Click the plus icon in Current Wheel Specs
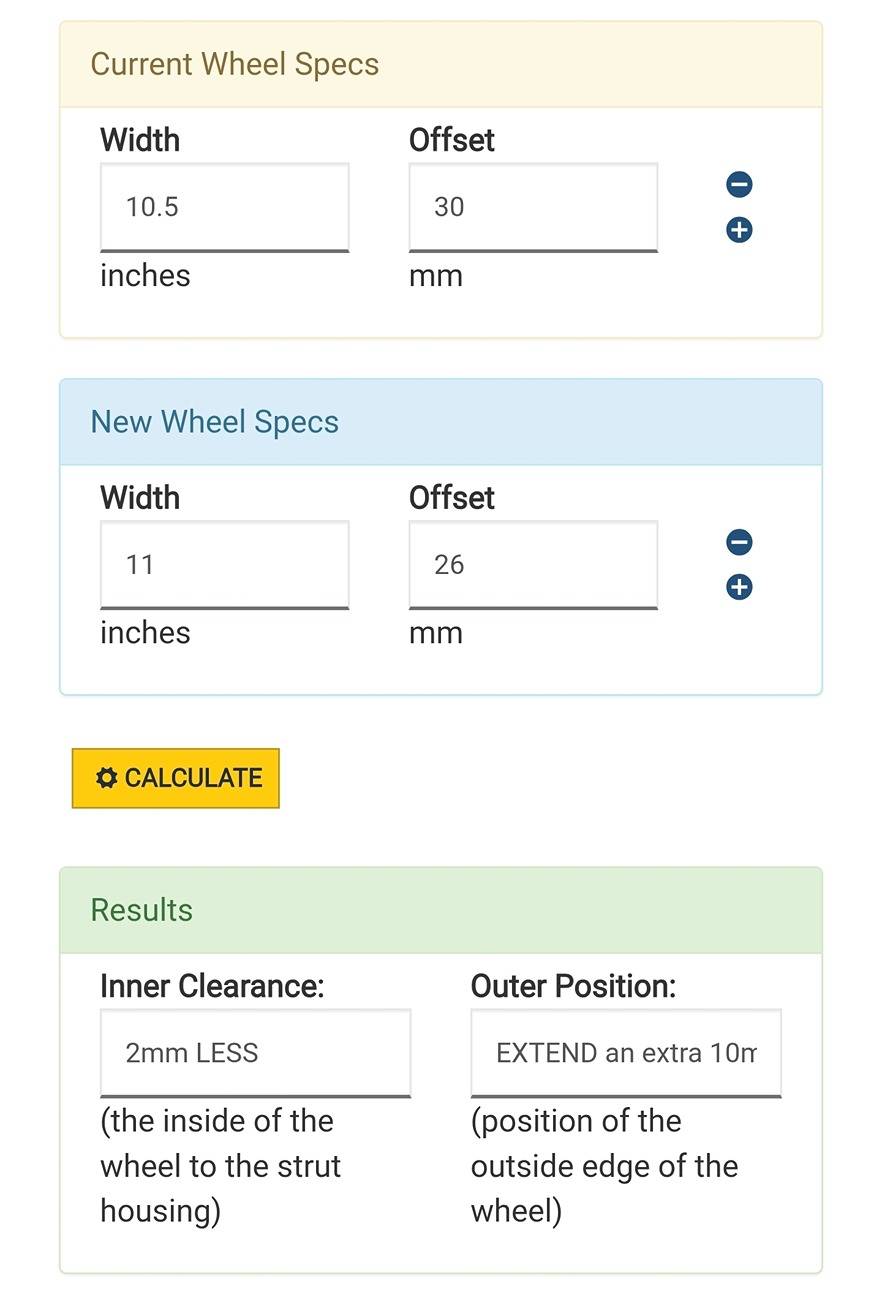The height and width of the screenshot is (1300, 882). coord(739,230)
